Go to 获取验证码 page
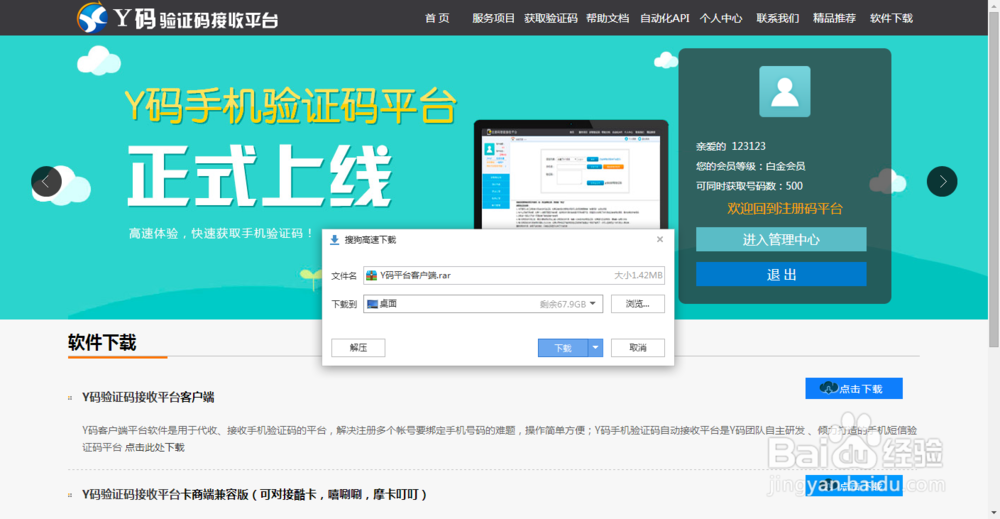 (550, 18)
